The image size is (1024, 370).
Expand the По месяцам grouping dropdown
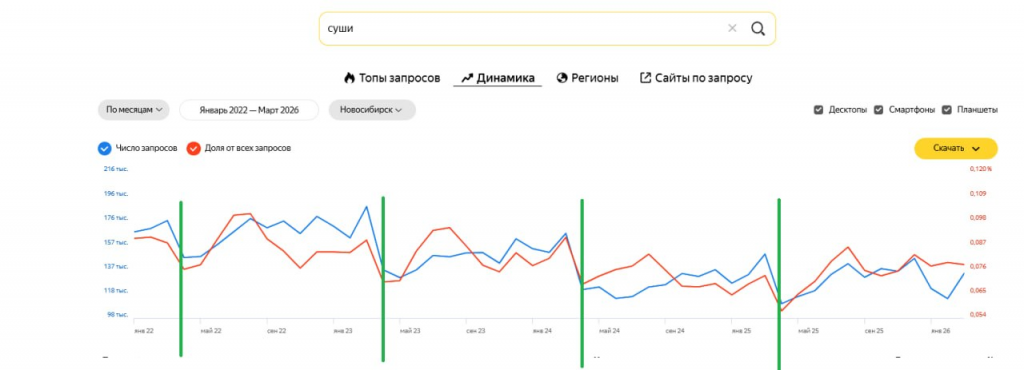[x=134, y=110]
